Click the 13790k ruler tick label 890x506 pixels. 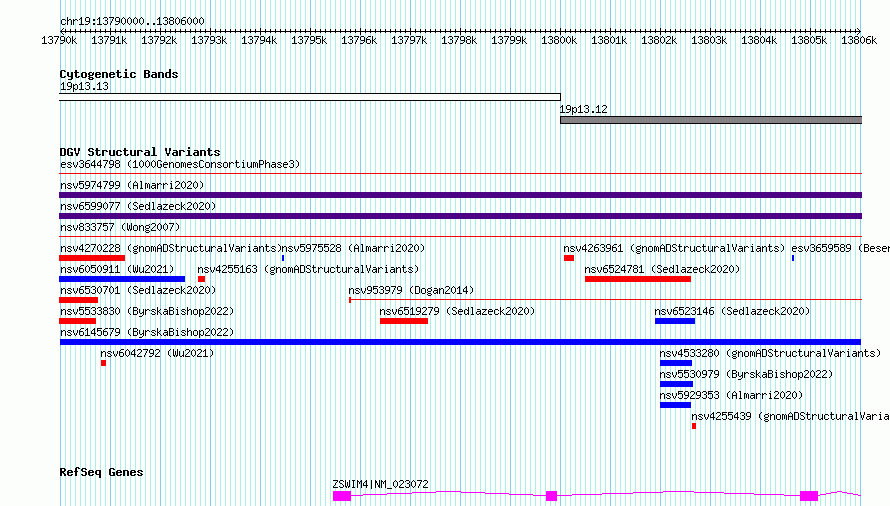(x=59, y=40)
